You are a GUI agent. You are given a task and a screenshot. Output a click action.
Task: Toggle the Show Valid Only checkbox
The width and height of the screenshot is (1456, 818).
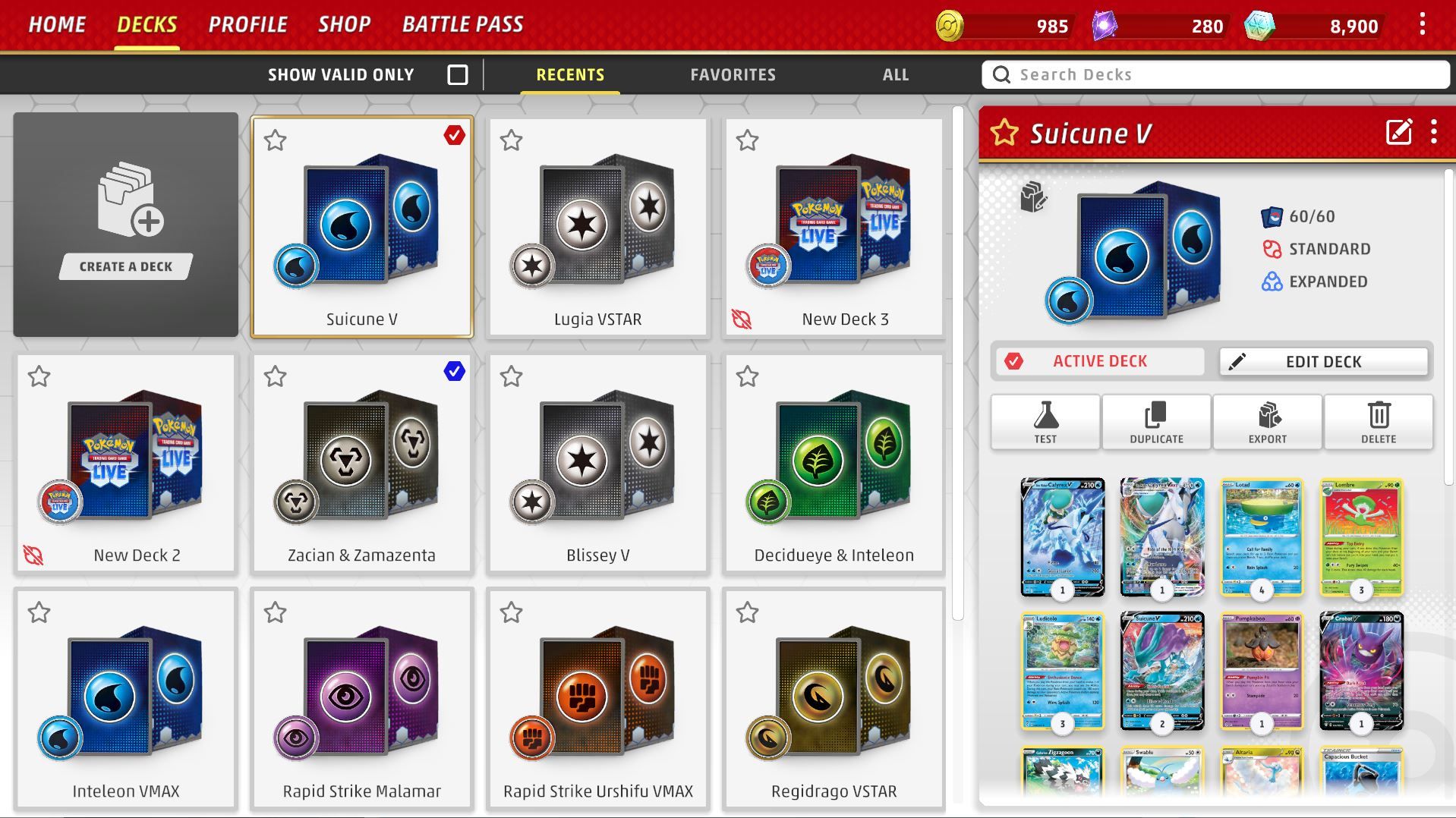[458, 74]
